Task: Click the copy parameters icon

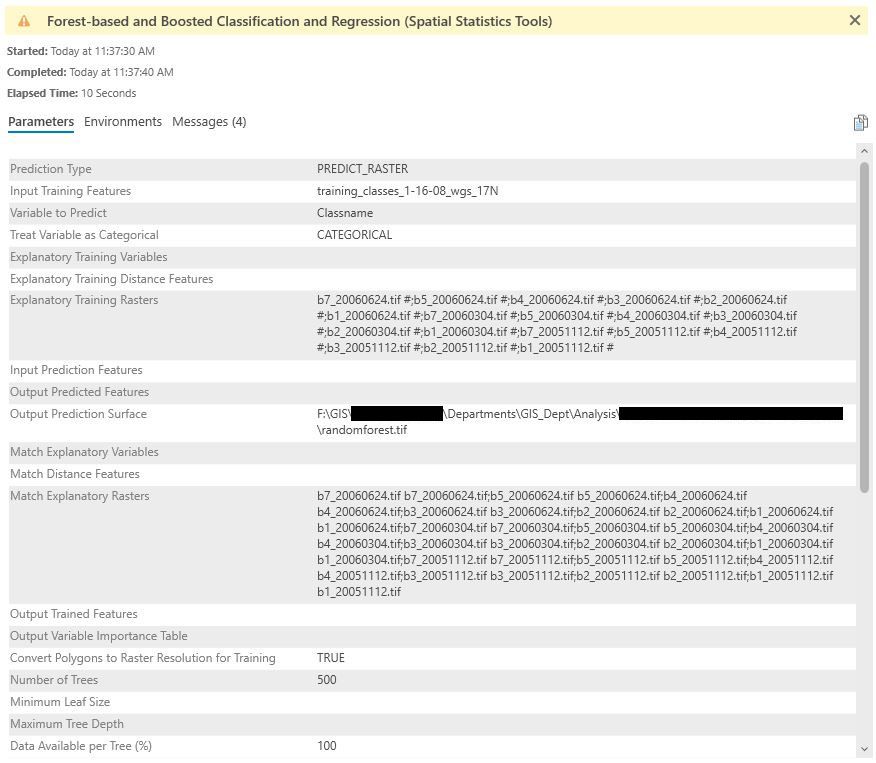Action: click(x=860, y=122)
